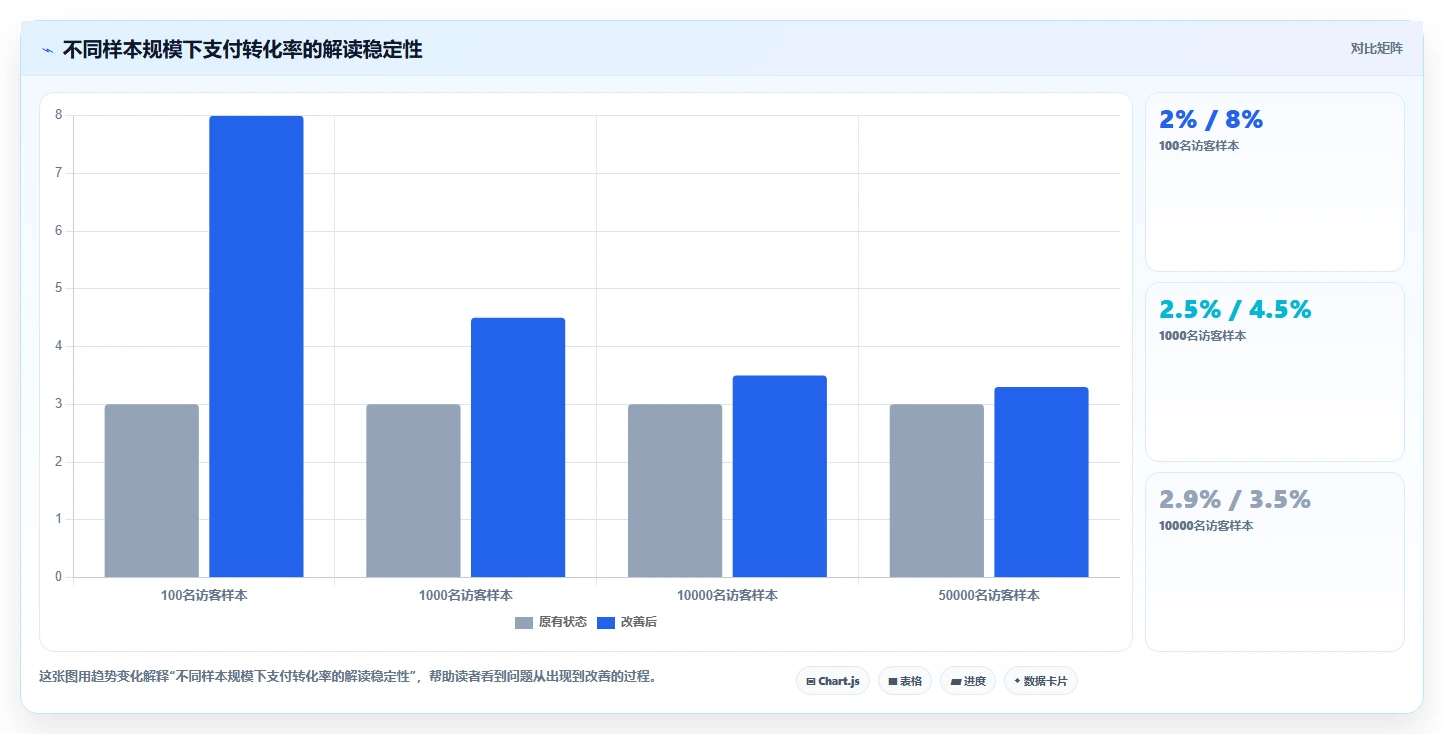Click the 100名访客样本 x-axis label
The height and width of the screenshot is (734, 1444).
coord(204,595)
